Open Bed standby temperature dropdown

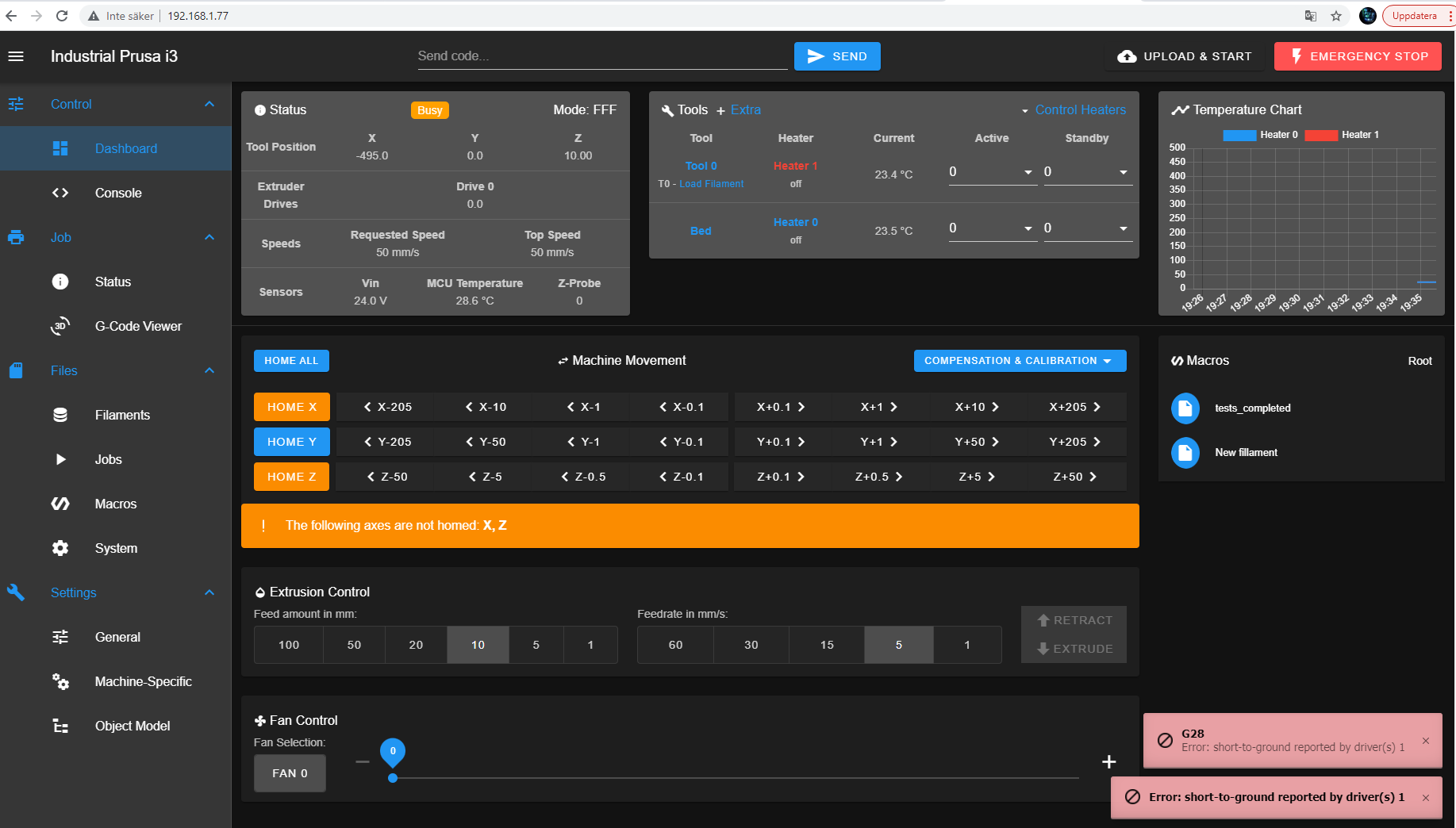click(x=1124, y=228)
